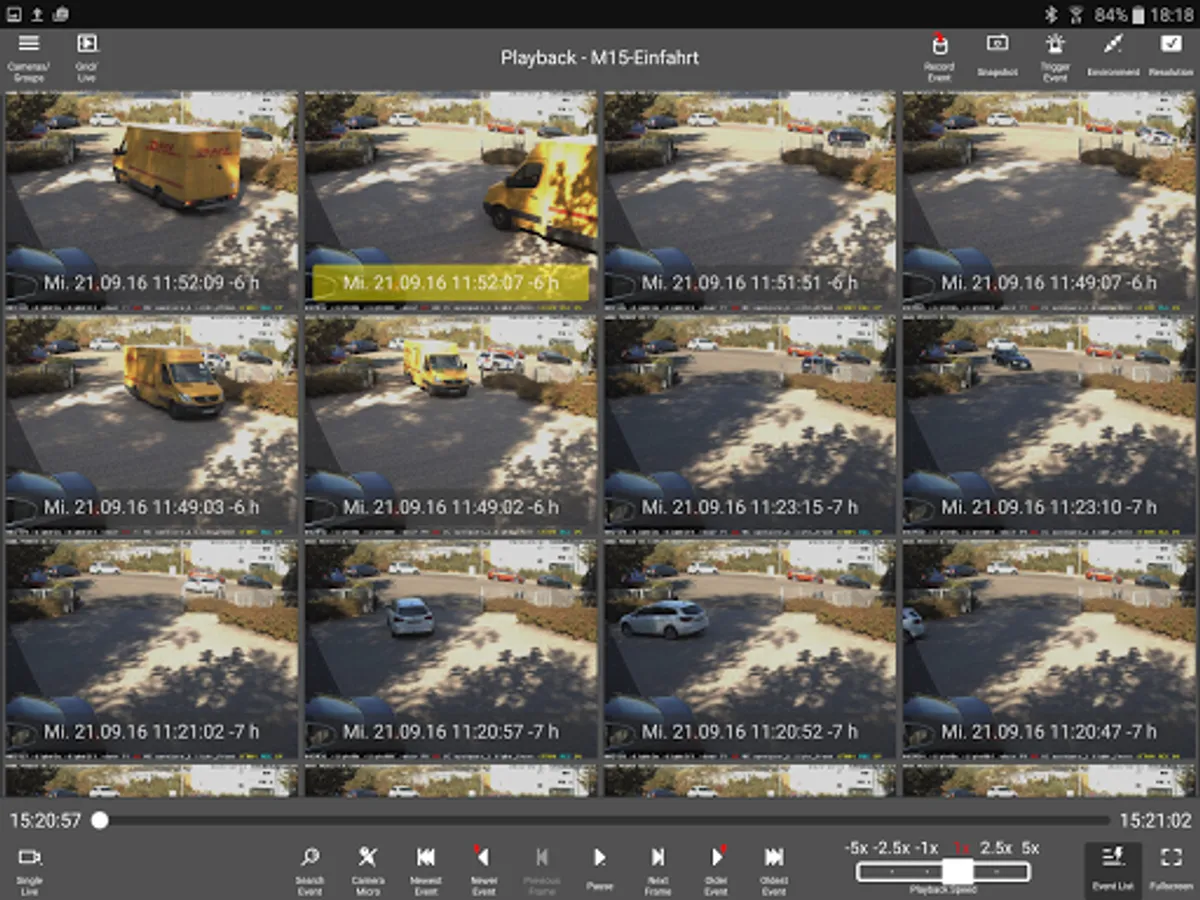Click the Playback - M15-Einfahrt title

point(600,58)
